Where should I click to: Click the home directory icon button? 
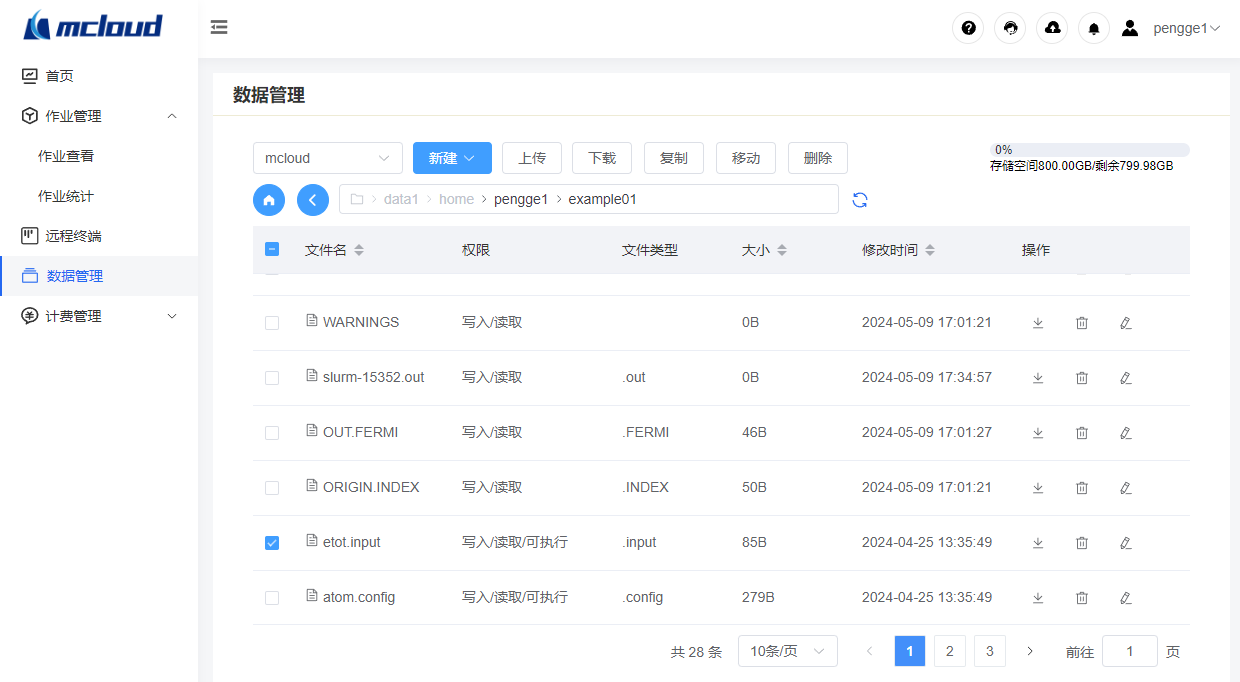coord(269,200)
